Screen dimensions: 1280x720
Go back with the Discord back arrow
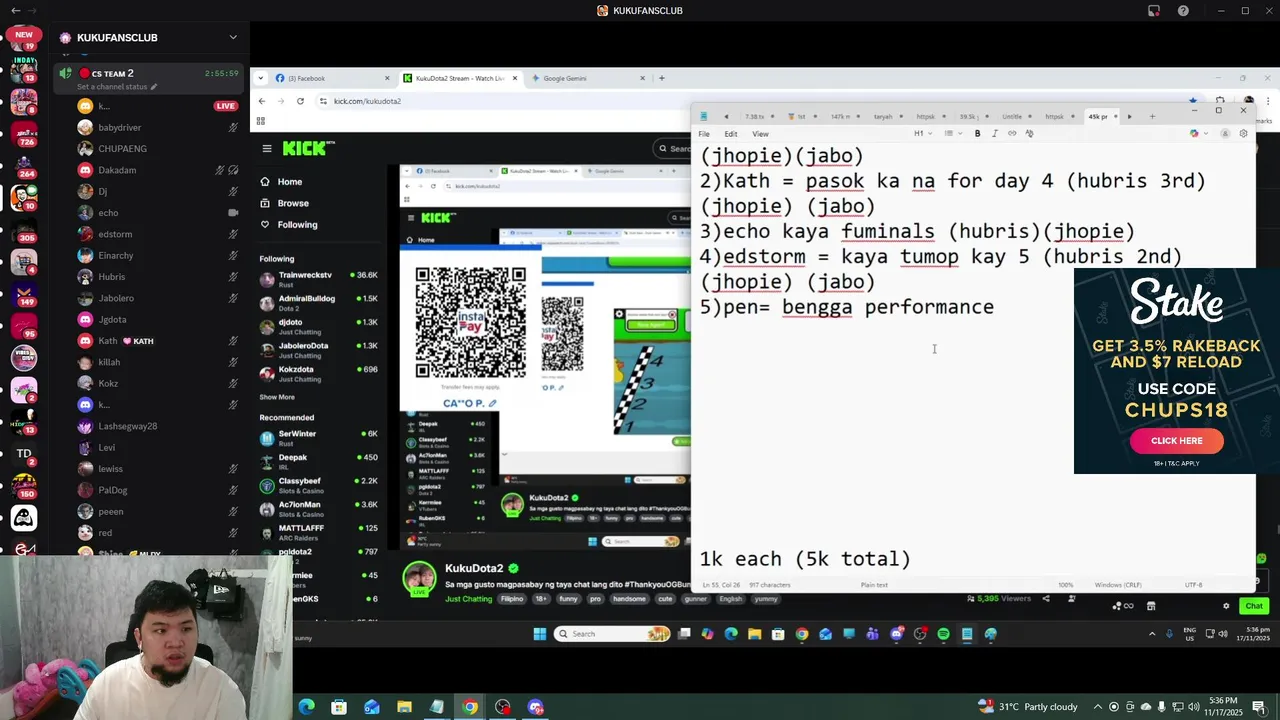click(x=15, y=11)
